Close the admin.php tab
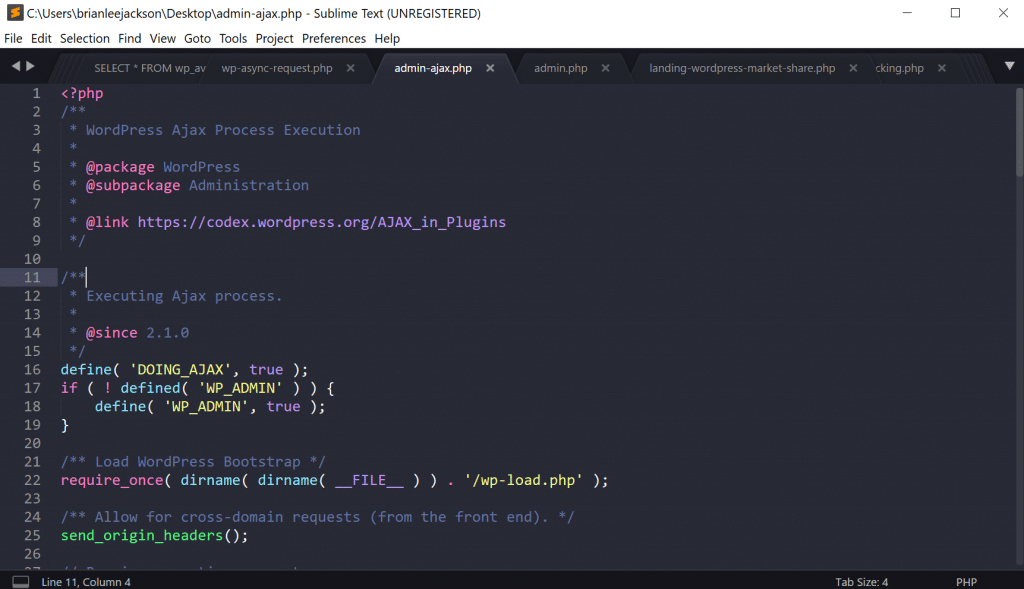This screenshot has width=1024, height=589. pos(606,68)
